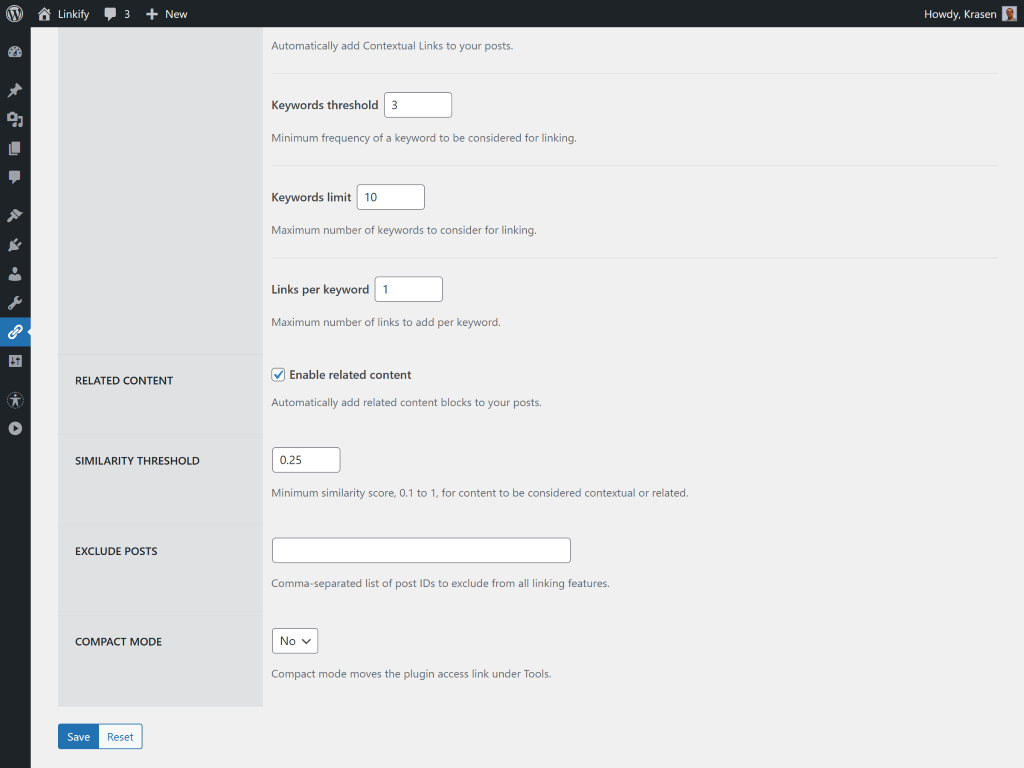Click the WordPress logo in the admin bar

(13, 13)
